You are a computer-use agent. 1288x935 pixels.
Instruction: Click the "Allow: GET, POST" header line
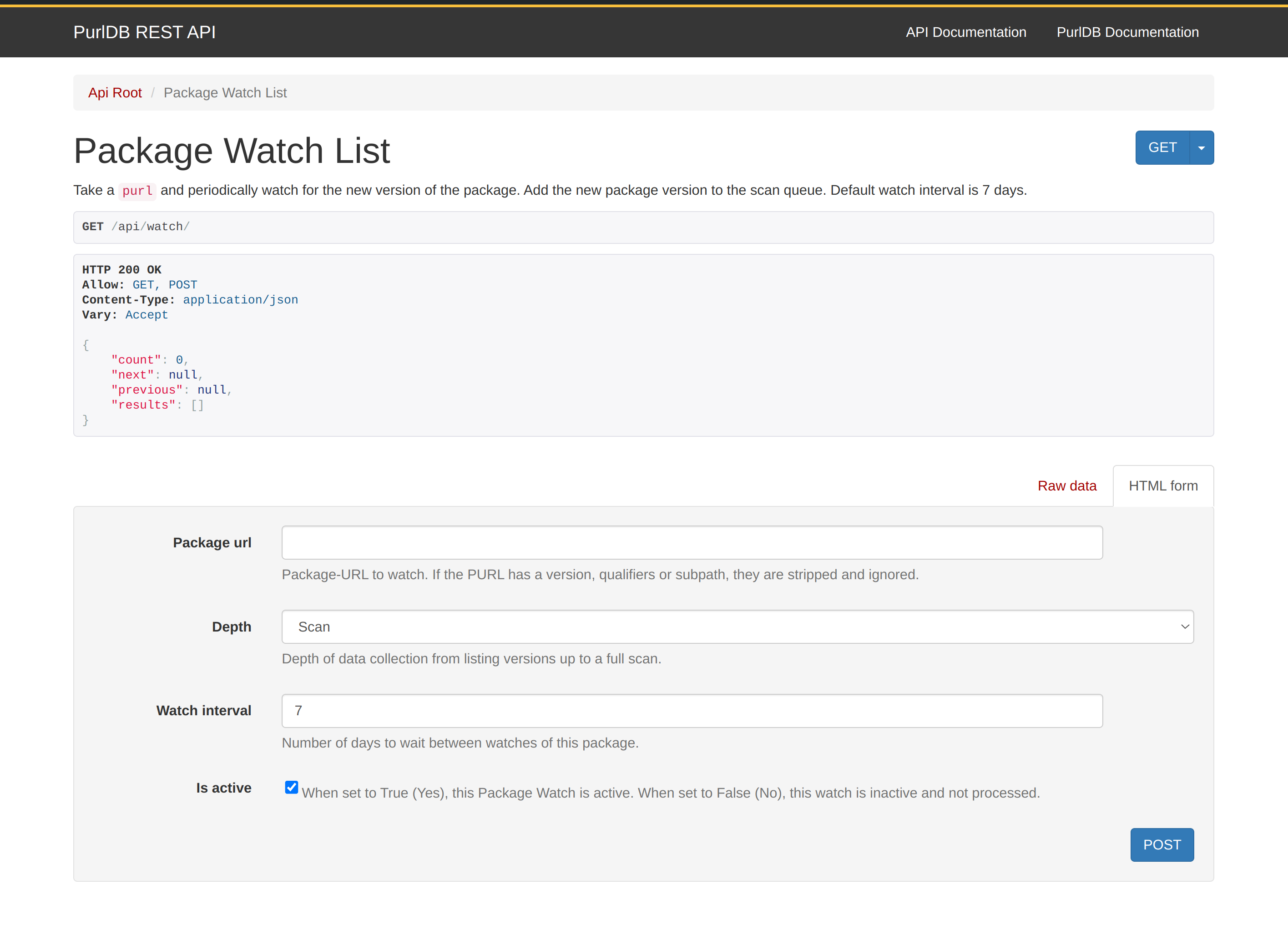pos(140,284)
